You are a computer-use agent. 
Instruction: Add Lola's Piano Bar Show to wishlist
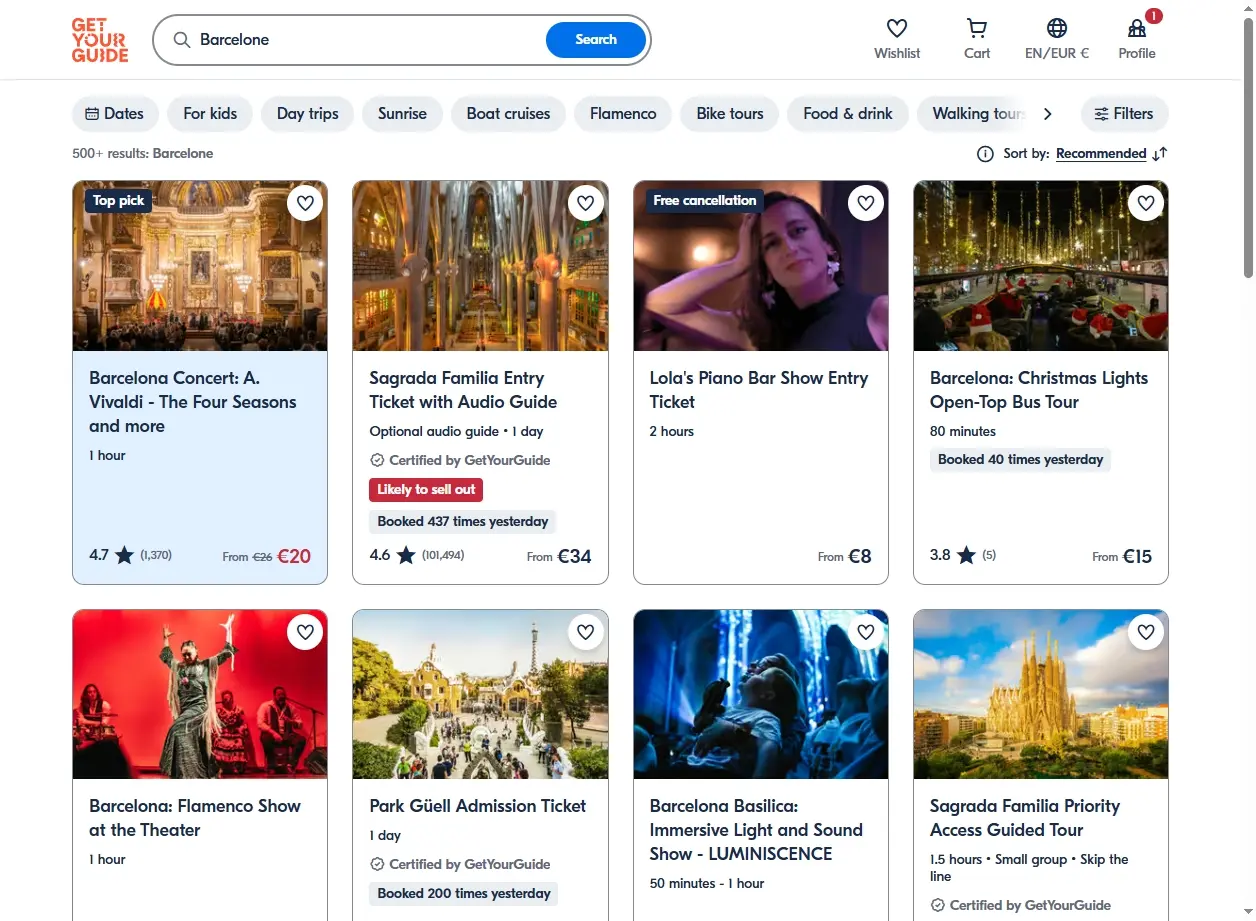tap(866, 203)
